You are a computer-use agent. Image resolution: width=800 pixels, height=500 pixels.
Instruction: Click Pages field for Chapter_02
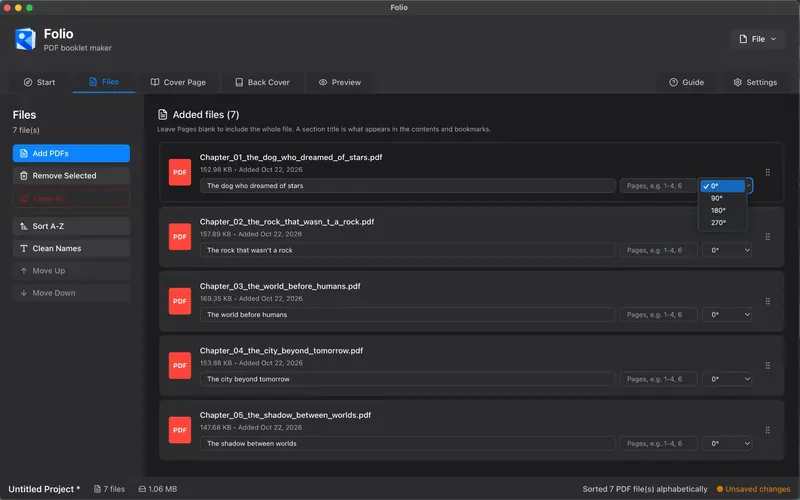point(658,250)
